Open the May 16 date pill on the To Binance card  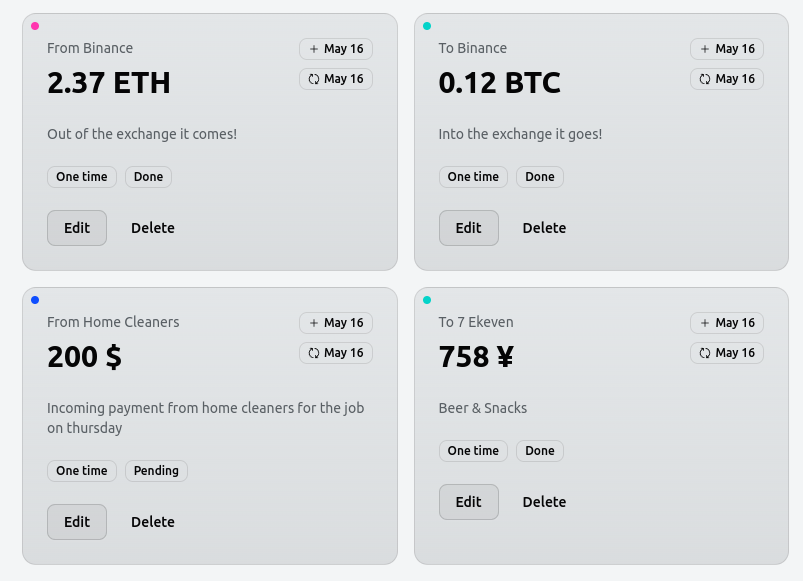point(727,49)
